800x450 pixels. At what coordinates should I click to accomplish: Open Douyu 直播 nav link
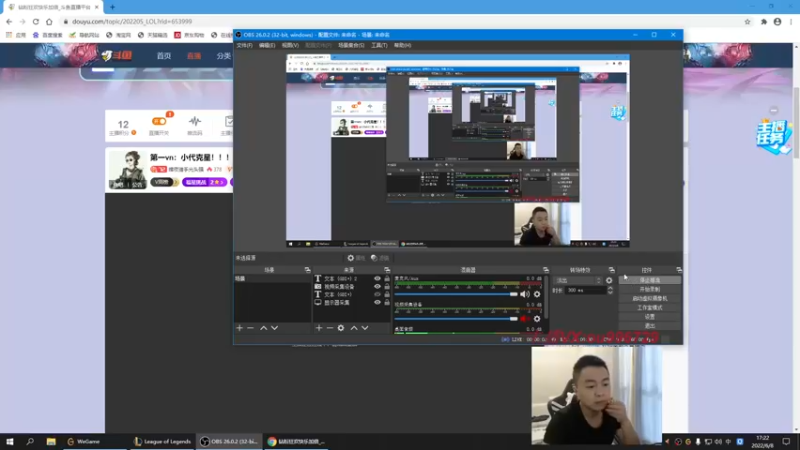(x=194, y=56)
